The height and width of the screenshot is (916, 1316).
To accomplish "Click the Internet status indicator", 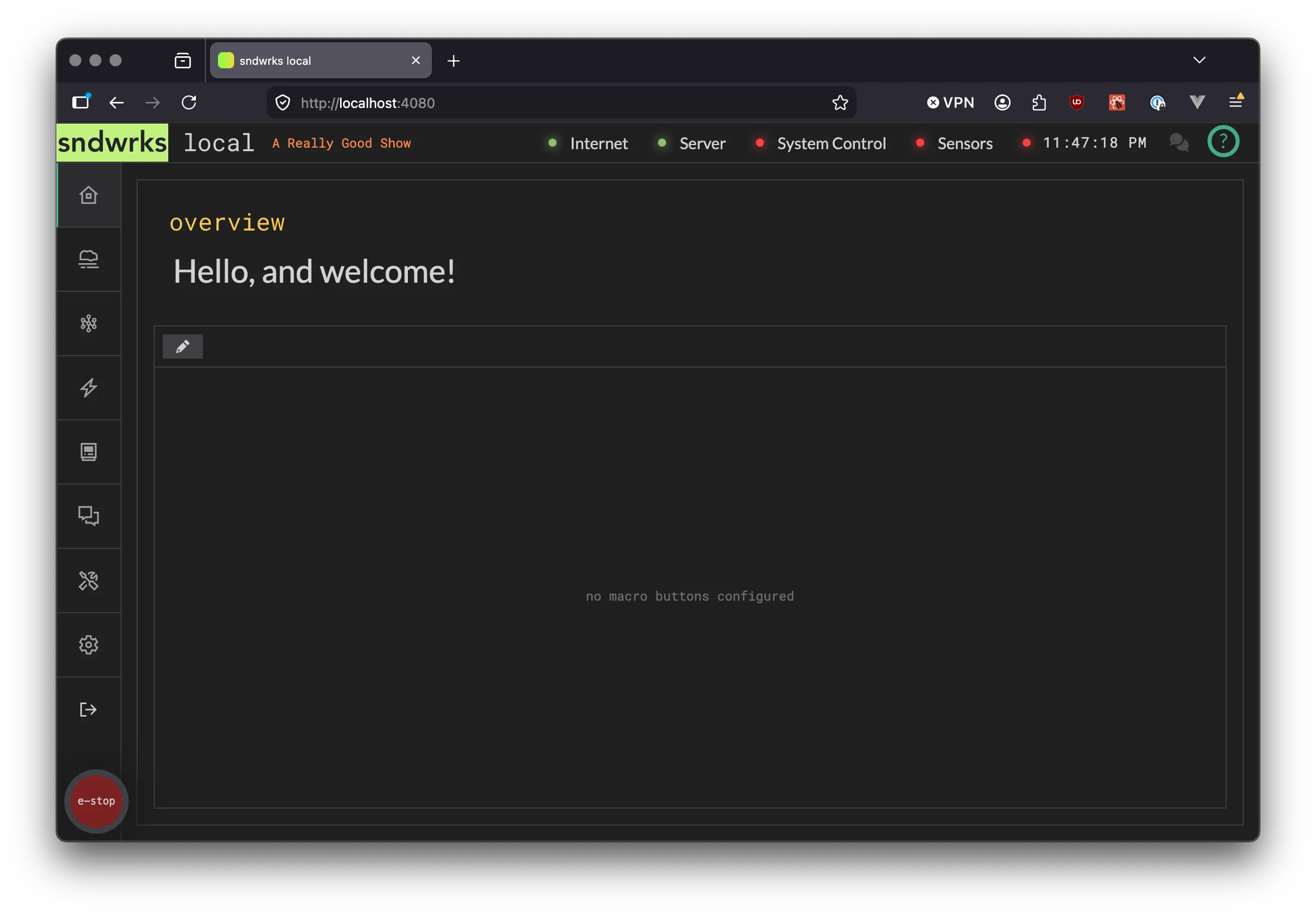I will click(588, 143).
